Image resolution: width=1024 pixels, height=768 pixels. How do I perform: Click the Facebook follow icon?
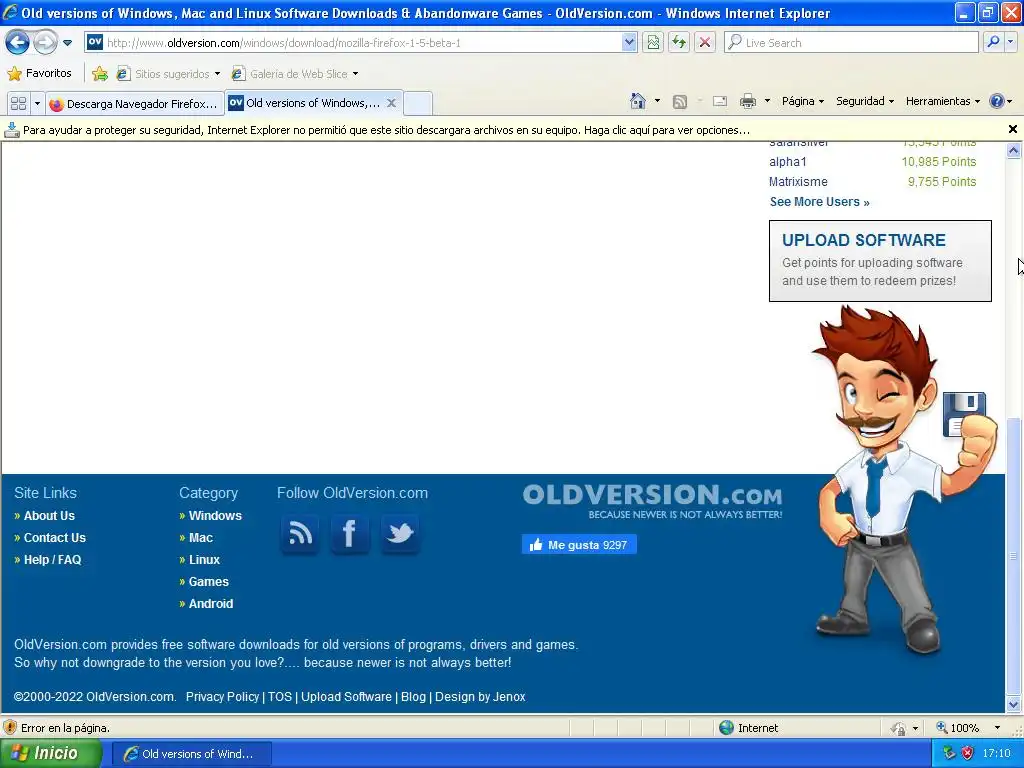pyautogui.click(x=349, y=534)
